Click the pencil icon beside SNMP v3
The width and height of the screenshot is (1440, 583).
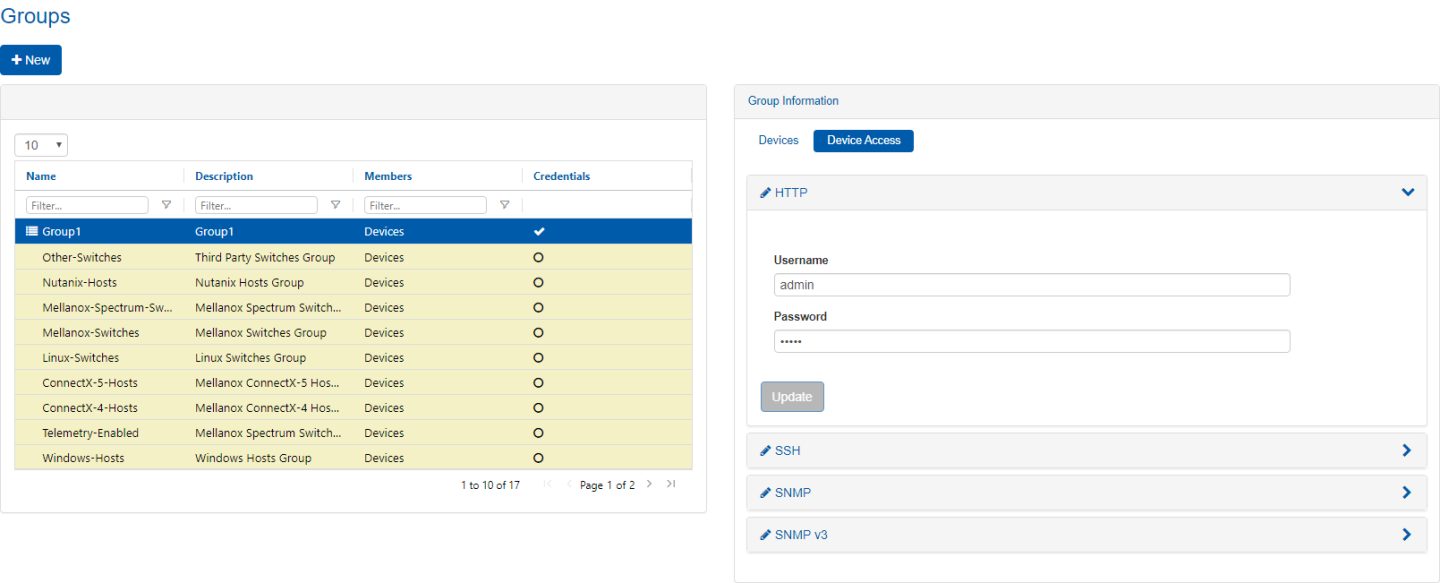[765, 535]
